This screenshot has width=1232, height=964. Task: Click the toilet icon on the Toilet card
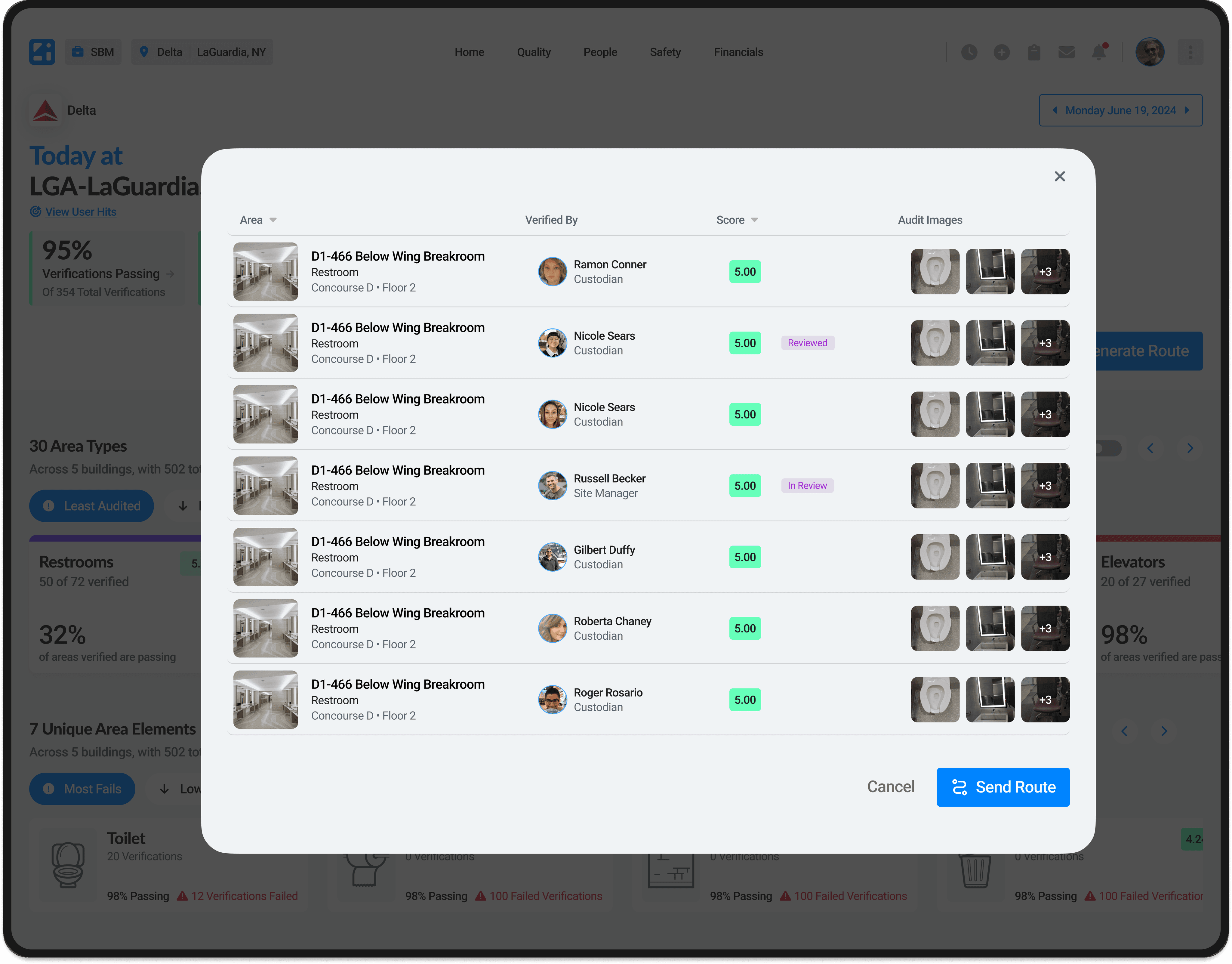pos(68,865)
